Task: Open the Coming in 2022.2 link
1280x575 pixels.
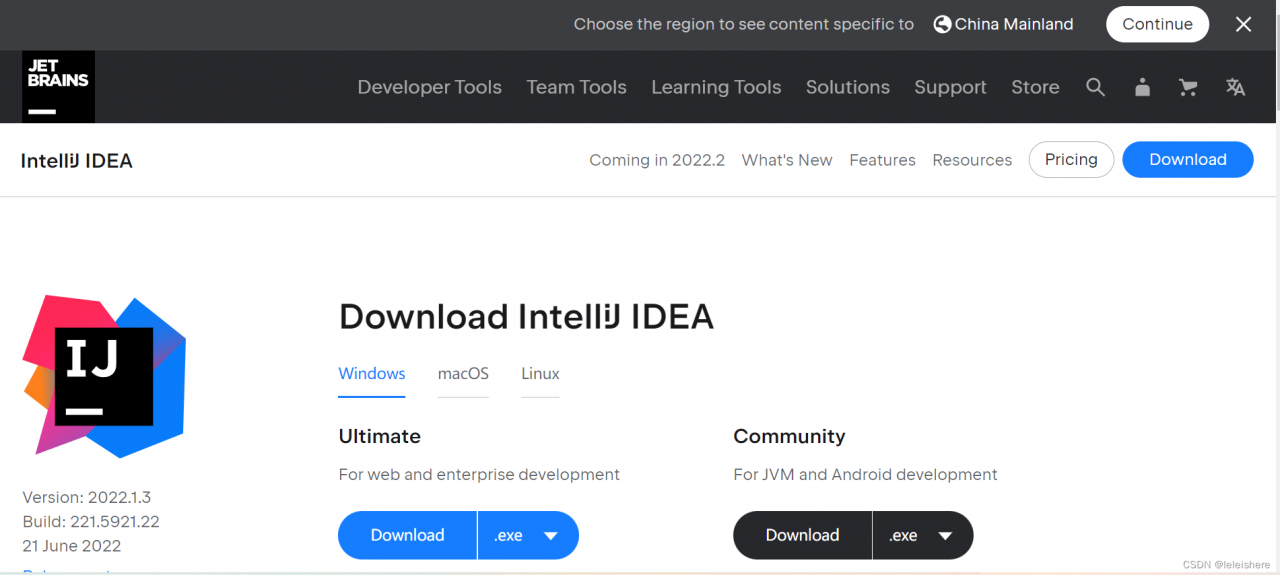Action: (657, 160)
